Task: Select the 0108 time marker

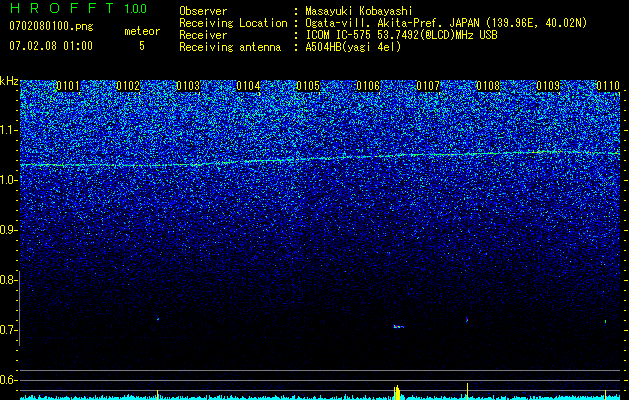Action: (x=488, y=86)
